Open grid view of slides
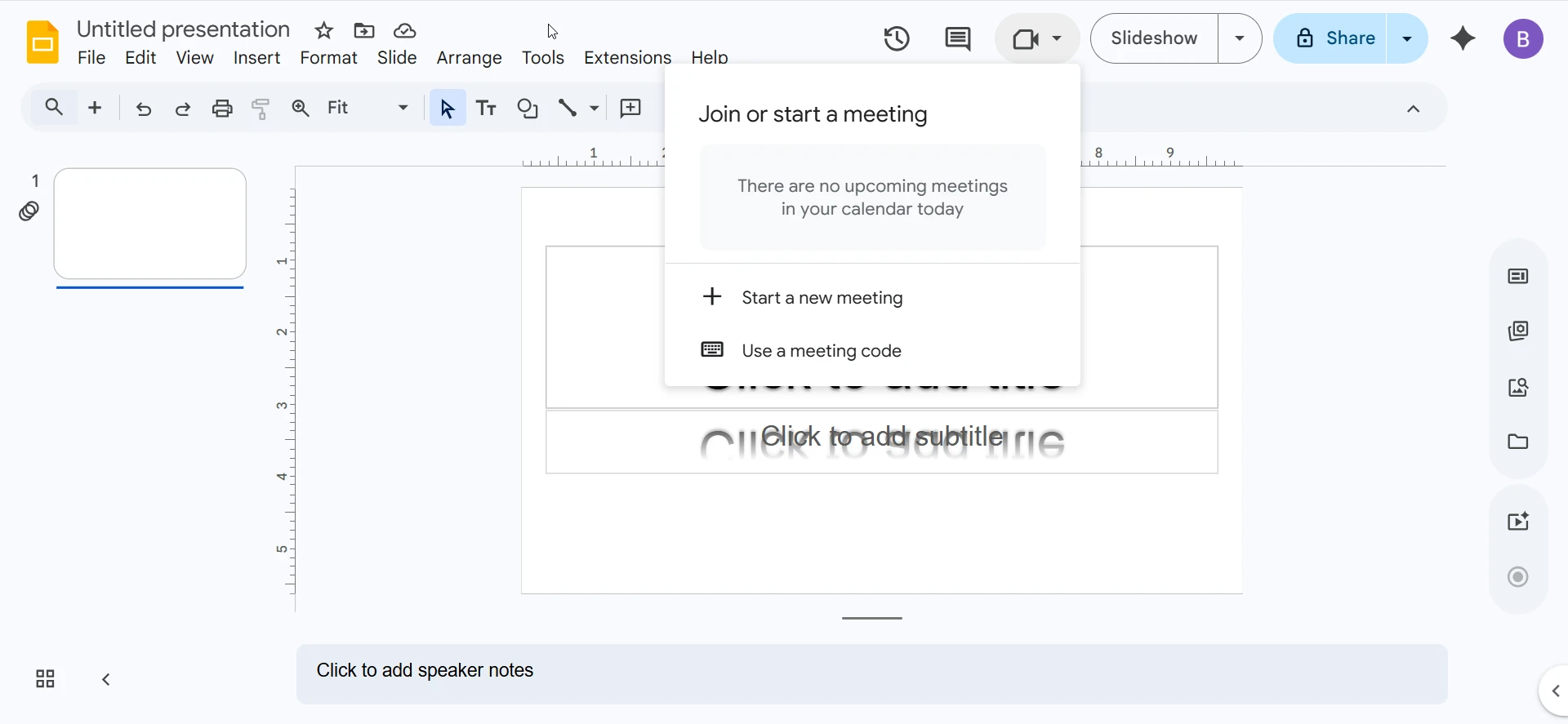The height and width of the screenshot is (724, 1568). point(45,679)
